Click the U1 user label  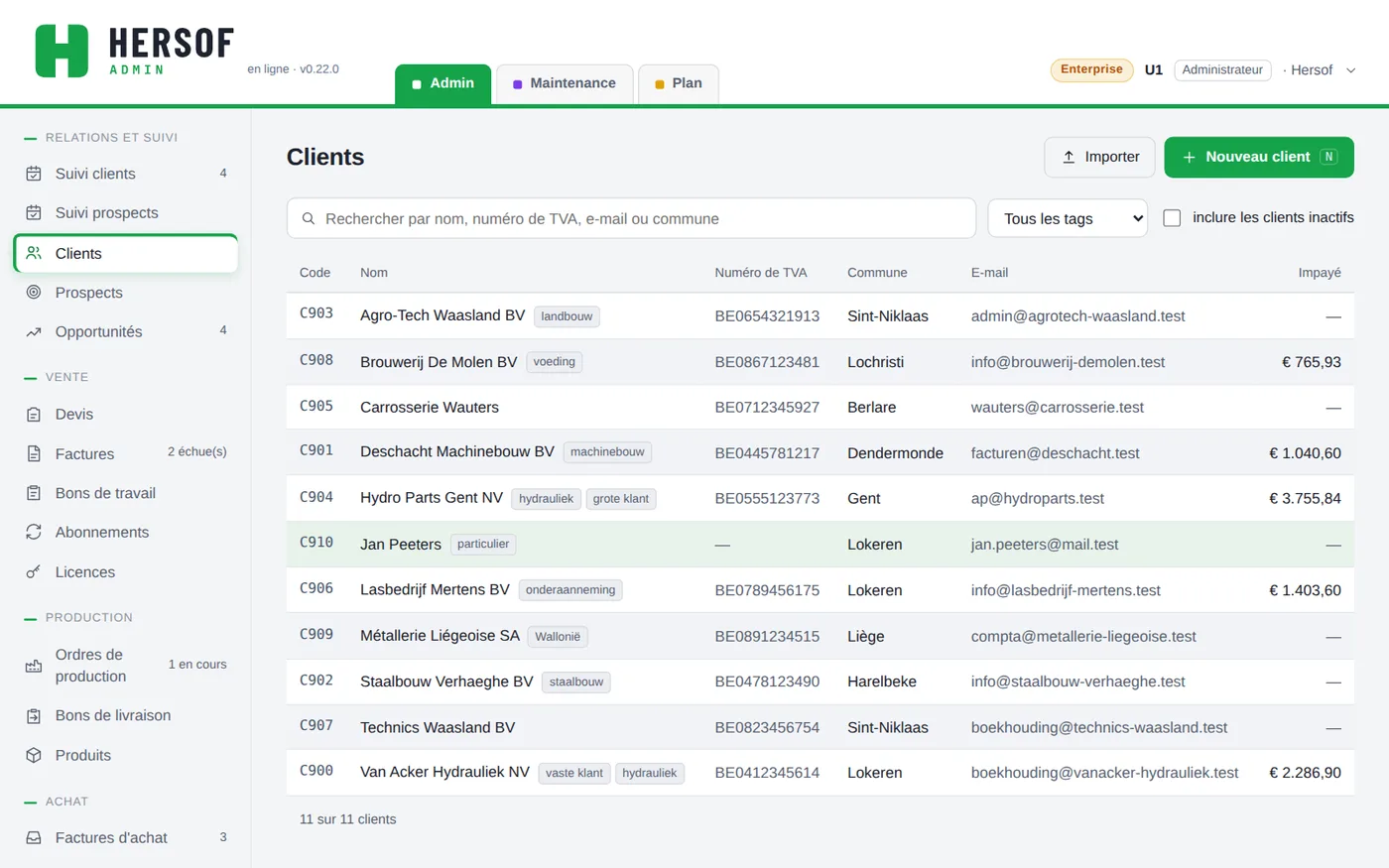pyautogui.click(x=1153, y=70)
